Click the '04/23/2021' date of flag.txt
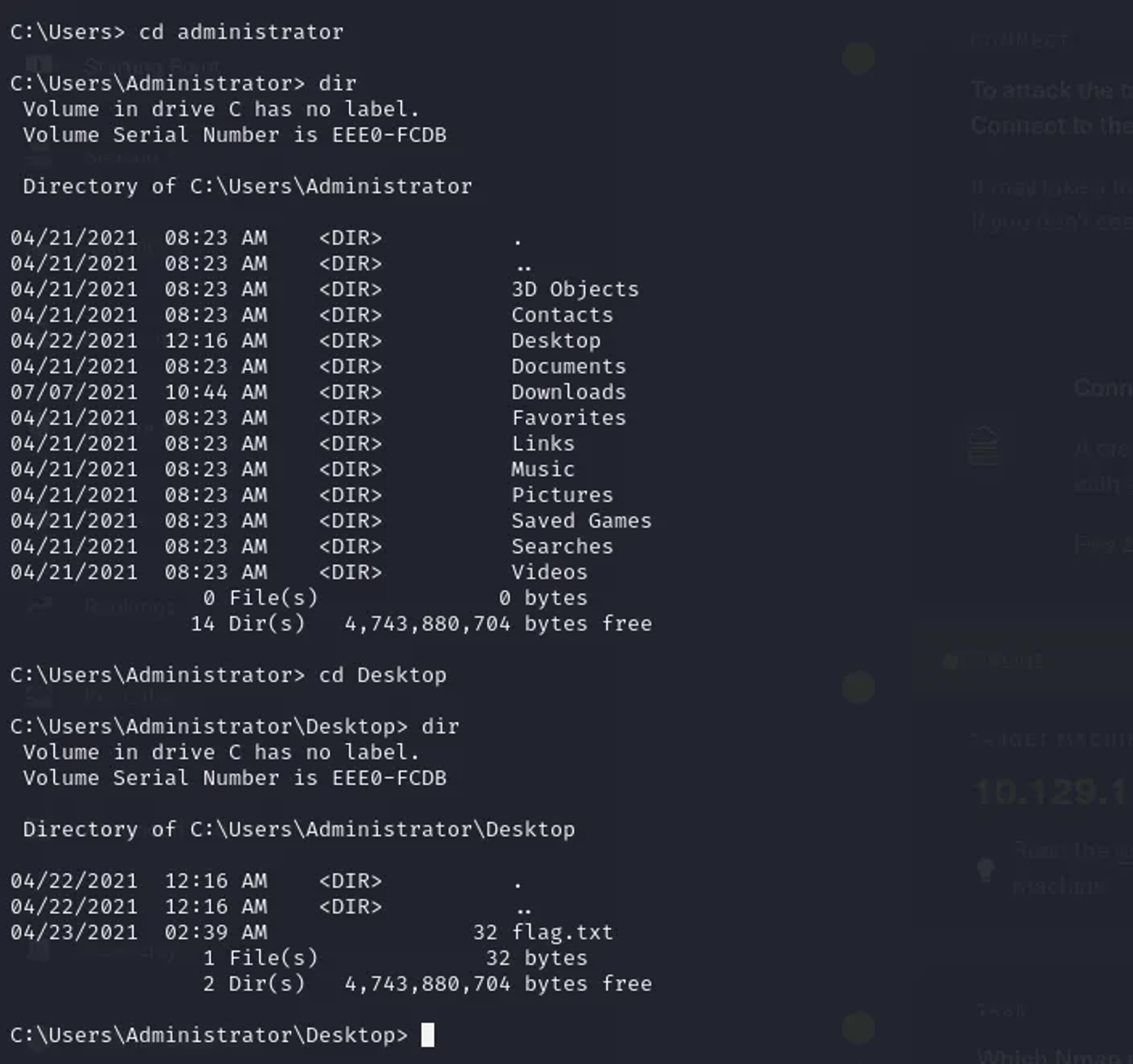The width and height of the screenshot is (1133, 1064). [74, 932]
